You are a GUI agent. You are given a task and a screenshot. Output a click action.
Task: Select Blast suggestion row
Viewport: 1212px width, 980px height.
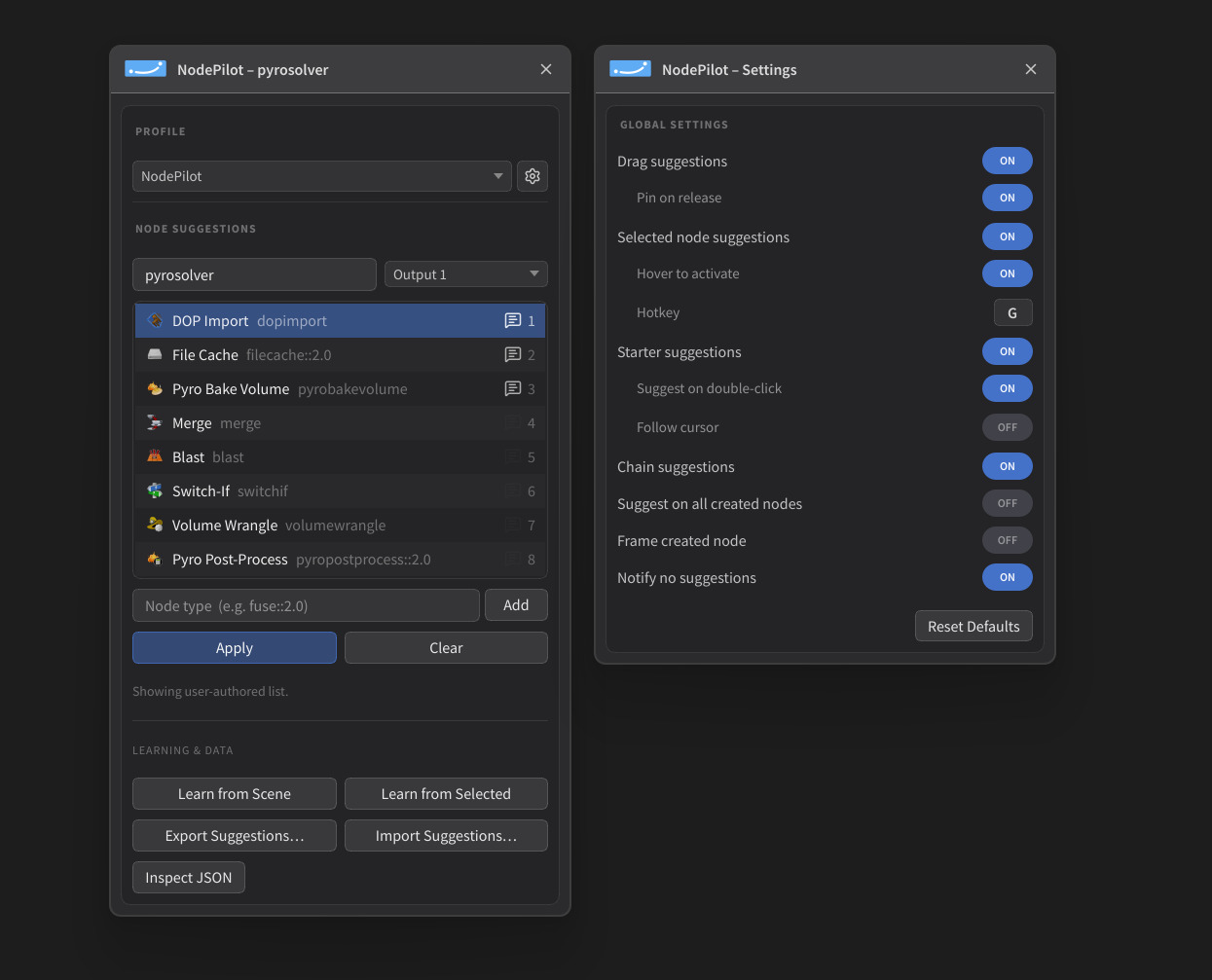(340, 456)
